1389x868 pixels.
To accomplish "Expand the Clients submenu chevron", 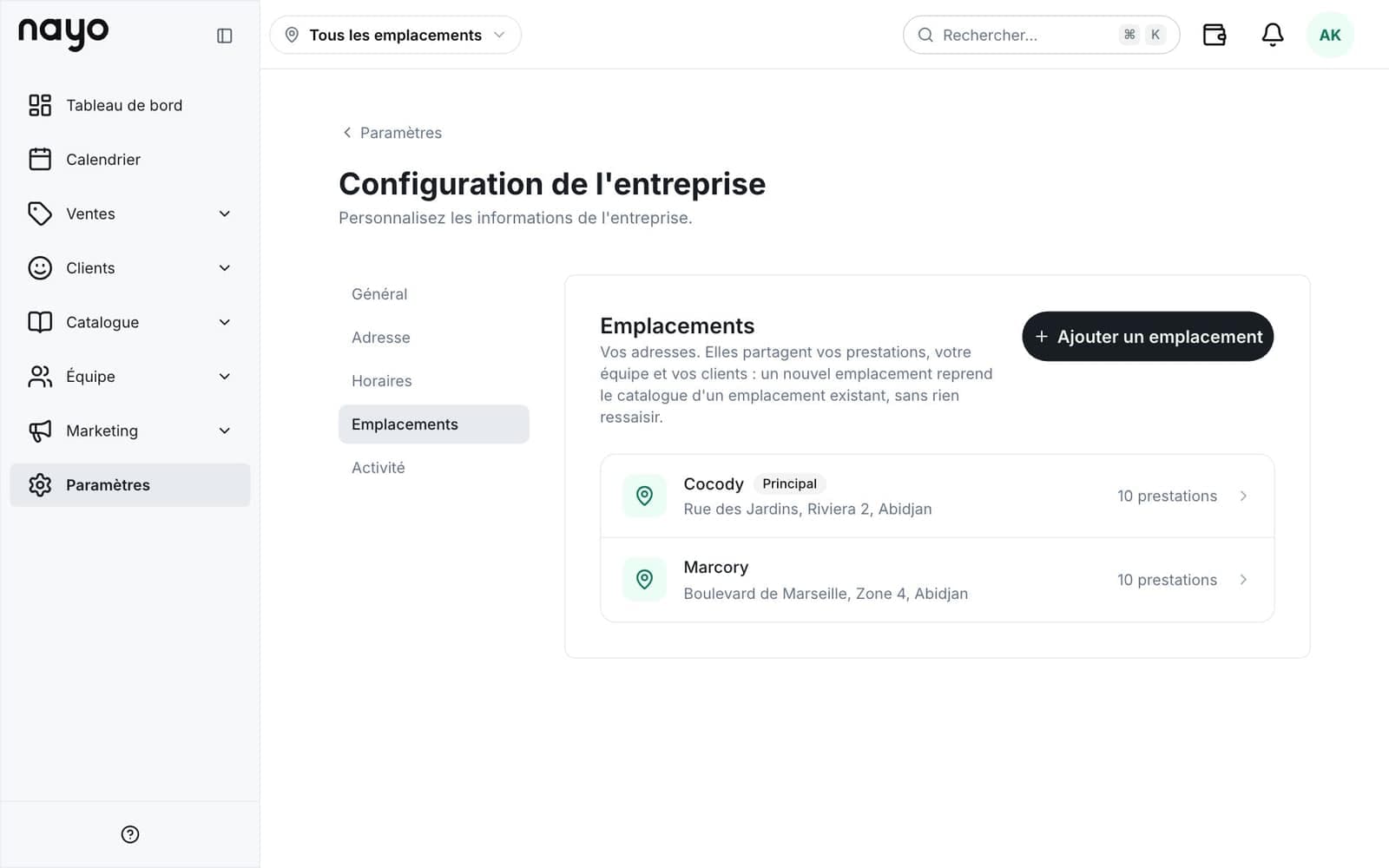I will (224, 267).
